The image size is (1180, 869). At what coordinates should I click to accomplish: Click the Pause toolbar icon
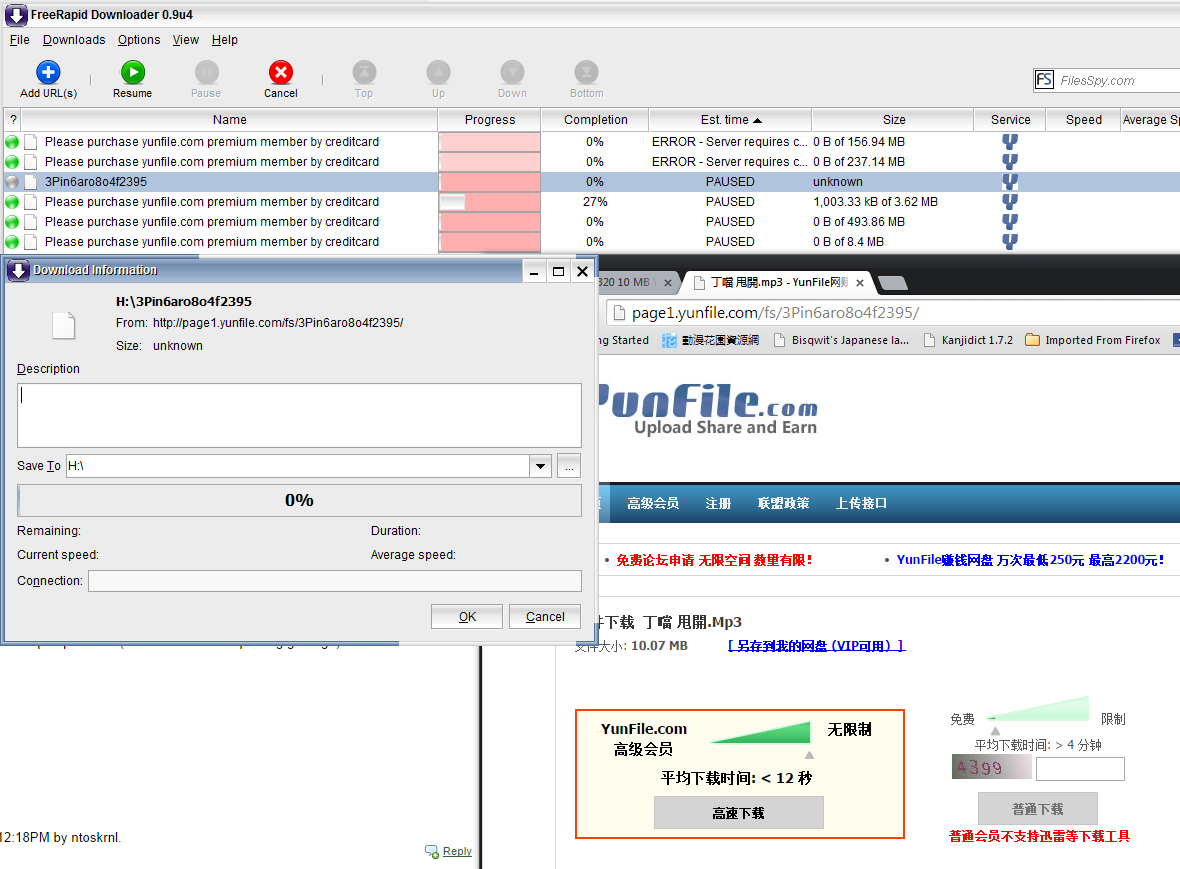[x=206, y=72]
